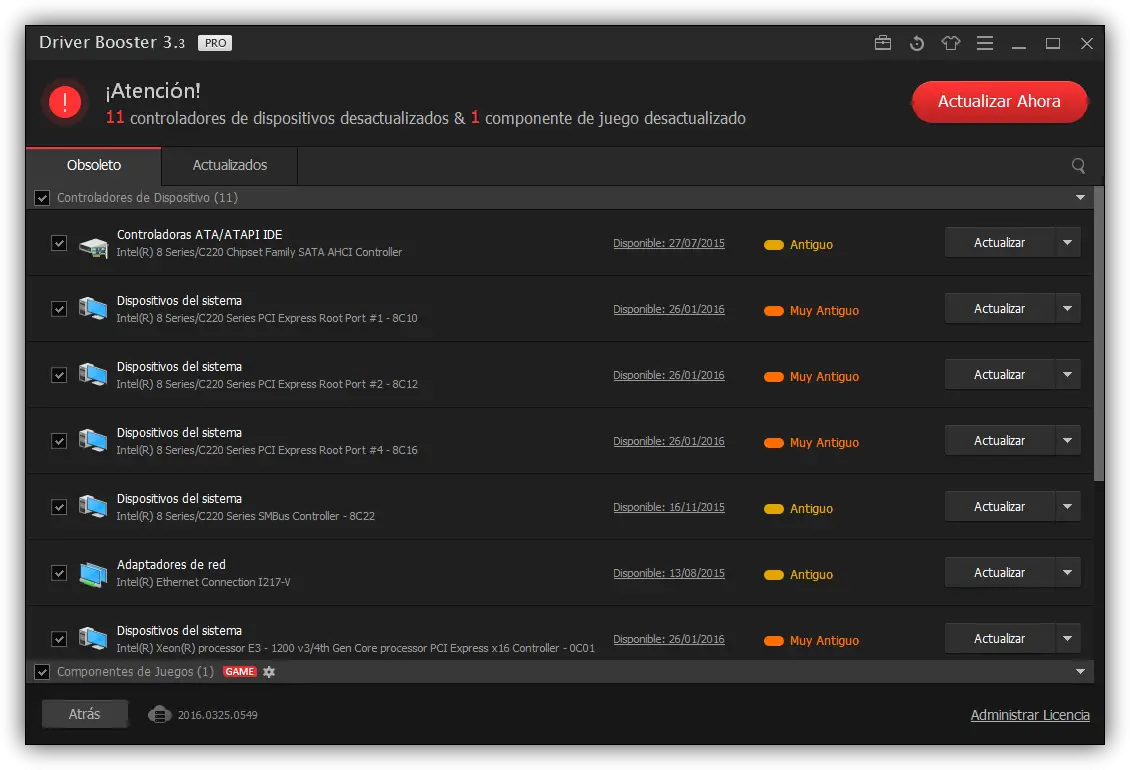Click the Antiguo status for SATA AHCI Controller
This screenshot has height=770, width=1130.
coord(798,245)
